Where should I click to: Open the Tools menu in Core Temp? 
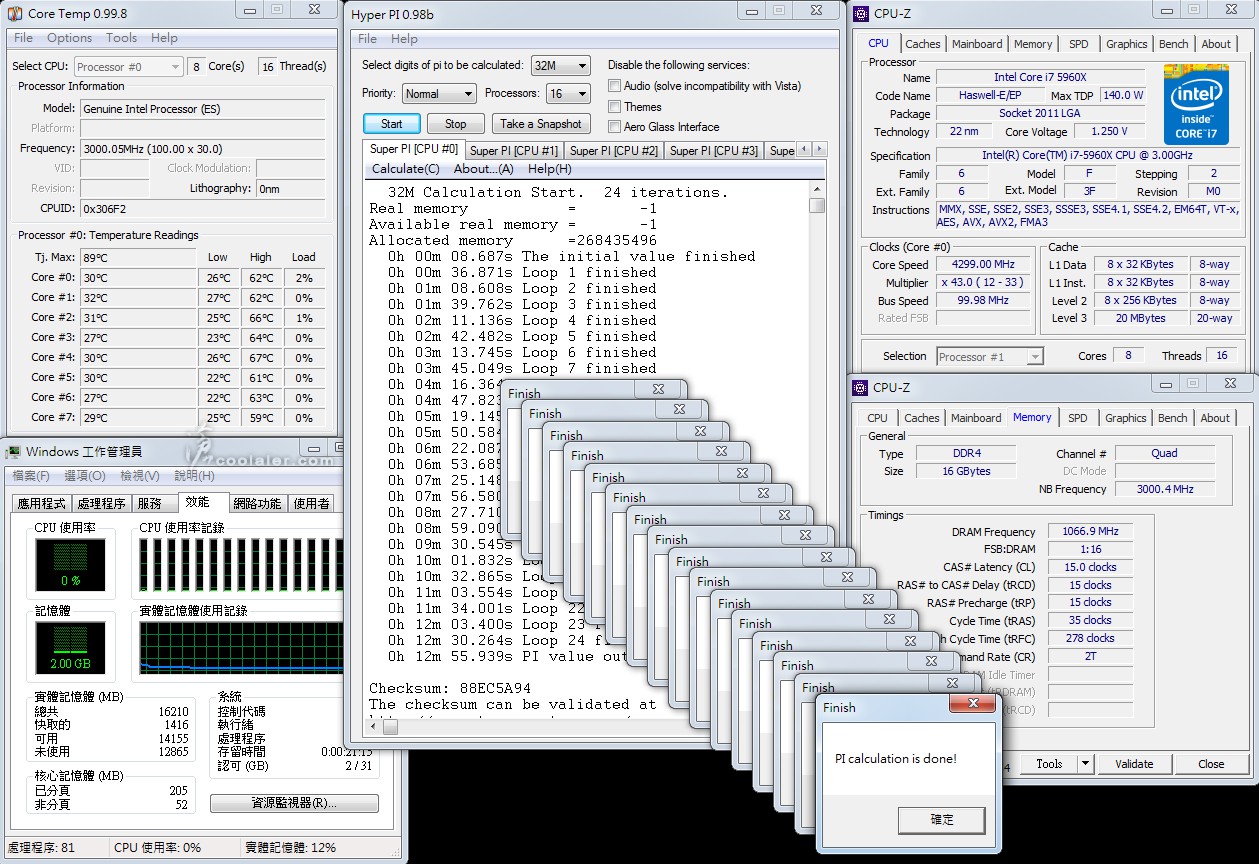click(x=121, y=38)
